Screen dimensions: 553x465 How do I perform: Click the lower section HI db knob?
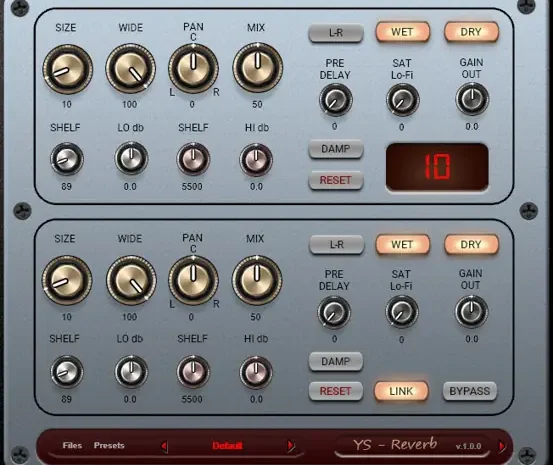point(256,373)
